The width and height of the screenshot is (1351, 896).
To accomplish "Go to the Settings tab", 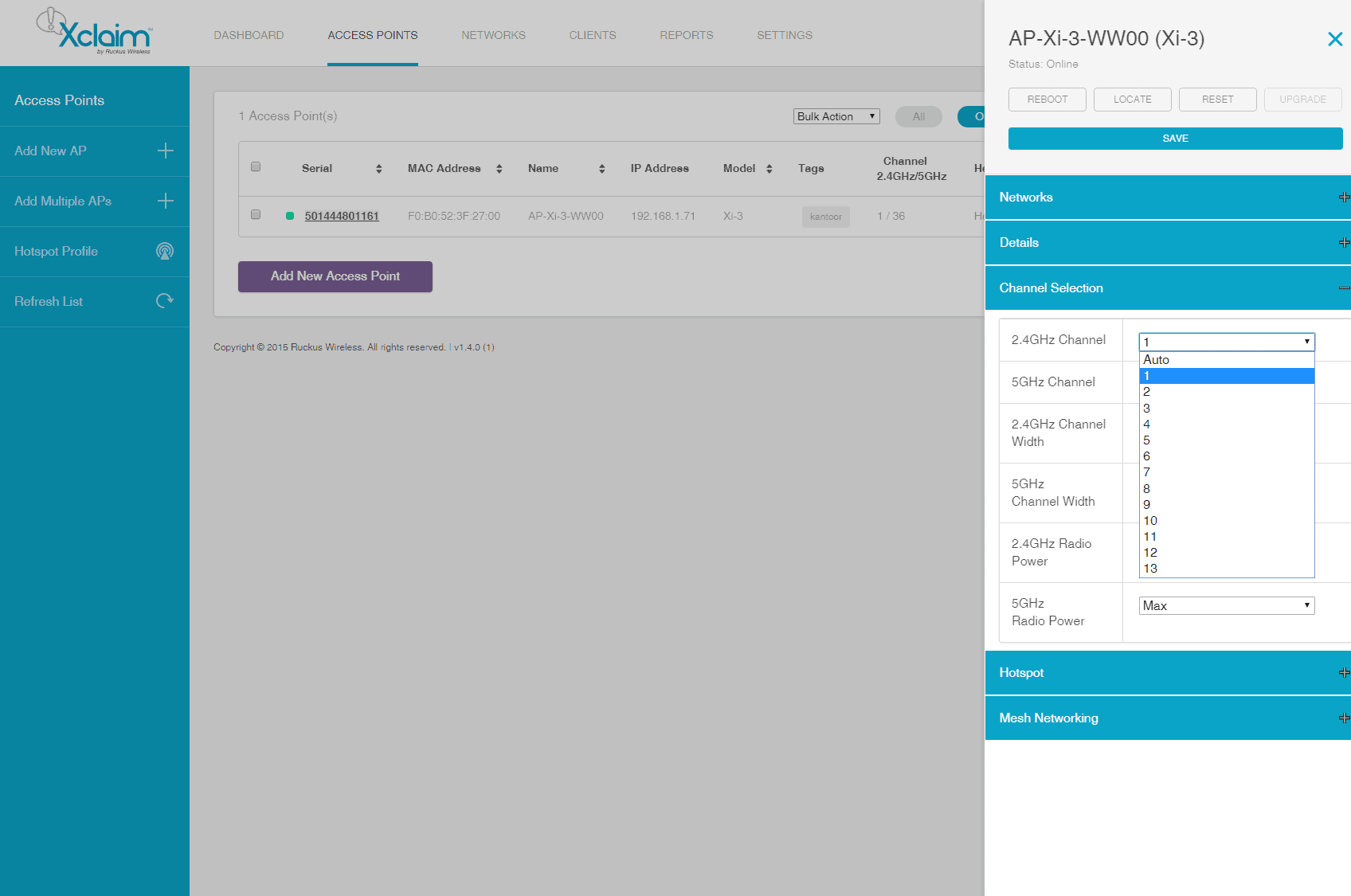I will 785,35.
